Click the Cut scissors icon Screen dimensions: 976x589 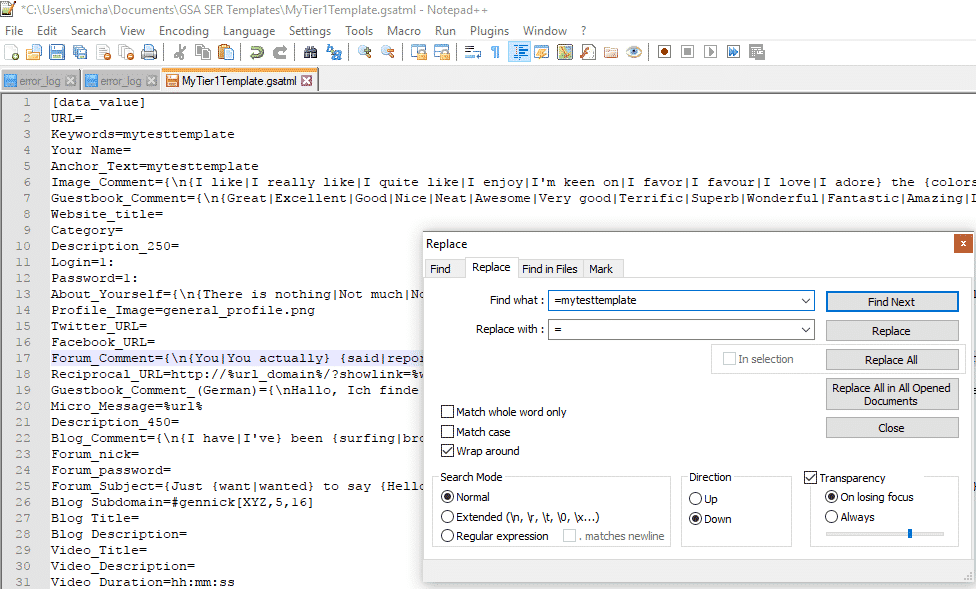pyautogui.click(x=180, y=52)
